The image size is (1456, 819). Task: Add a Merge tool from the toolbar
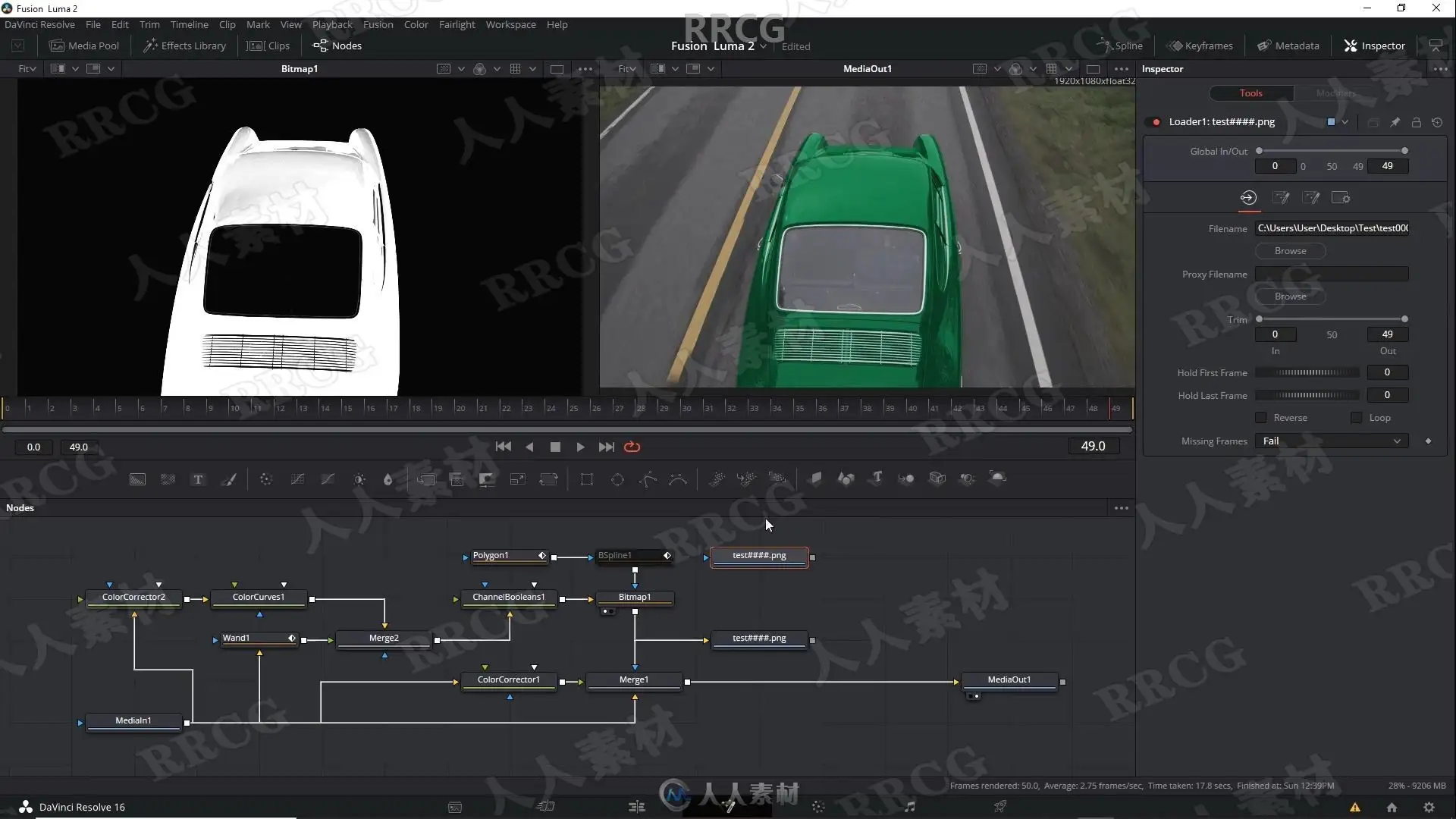(426, 479)
